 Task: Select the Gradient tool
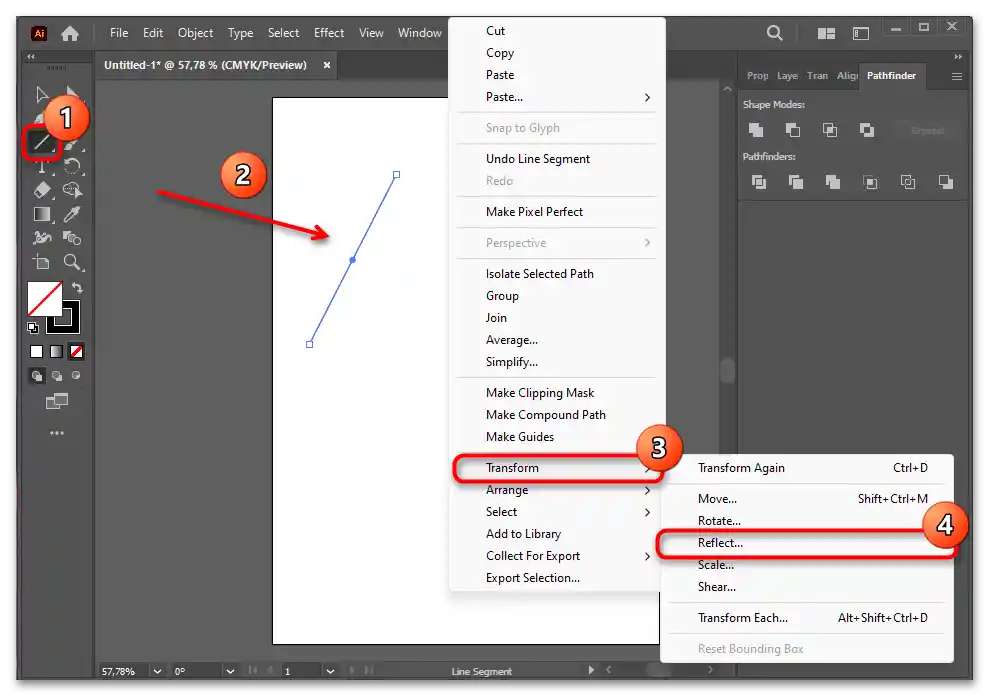coord(42,214)
